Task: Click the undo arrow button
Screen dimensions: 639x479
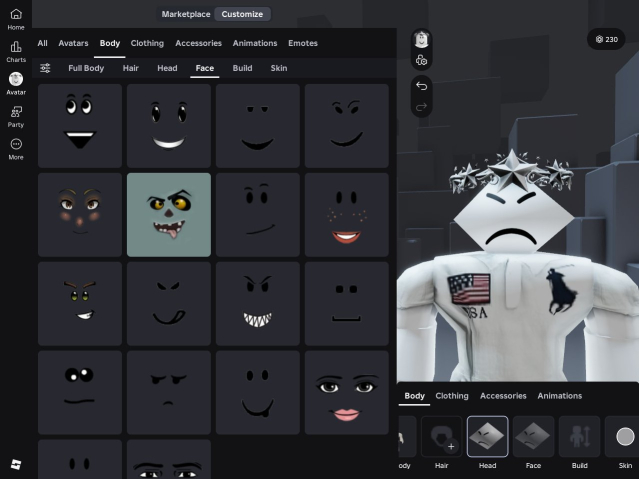Action: coord(421,86)
